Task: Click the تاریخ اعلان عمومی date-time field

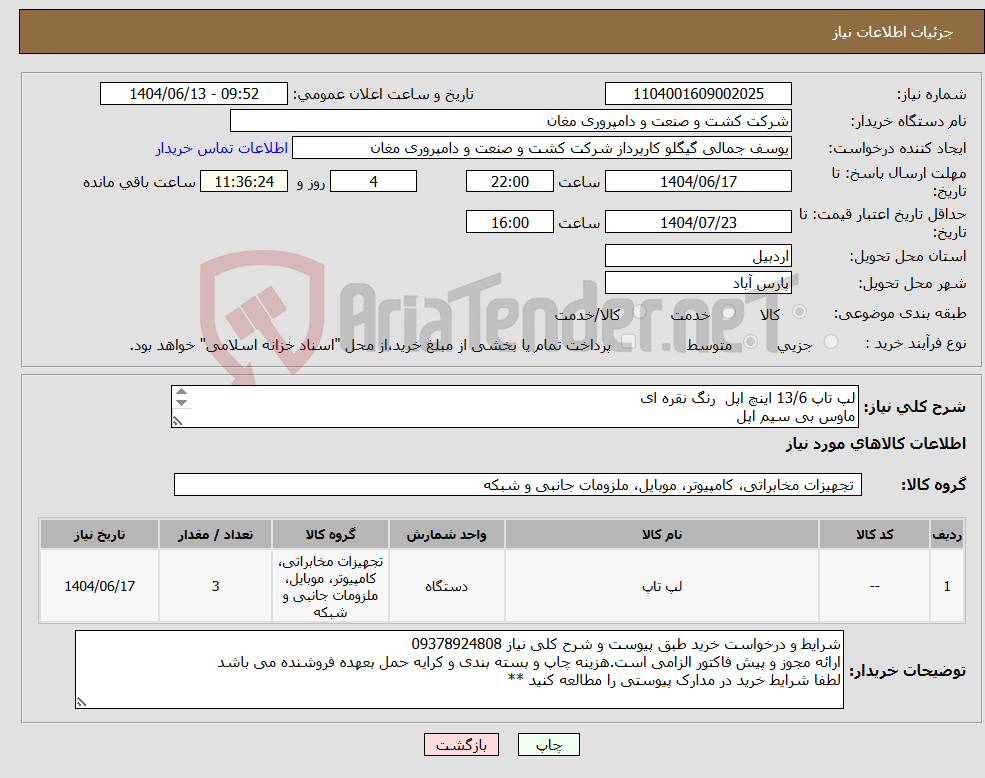Action: click(193, 93)
